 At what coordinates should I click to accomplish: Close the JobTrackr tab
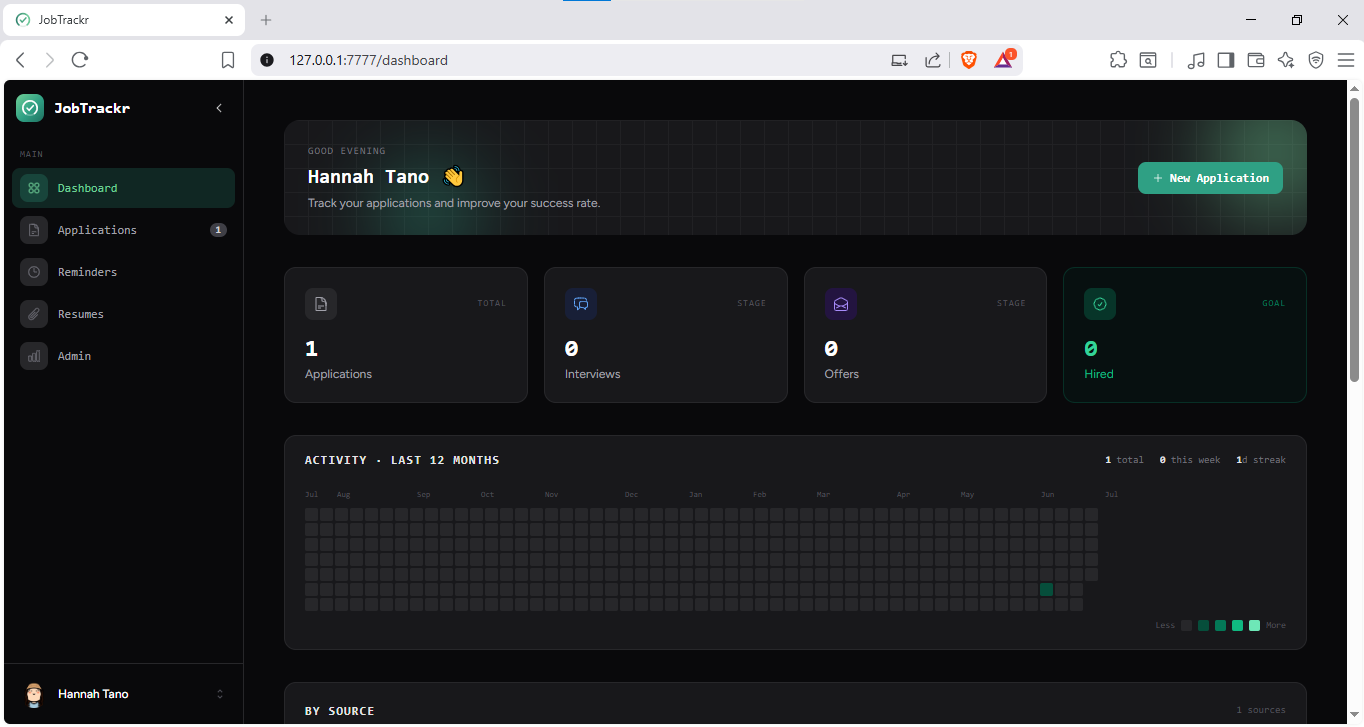[x=229, y=20]
